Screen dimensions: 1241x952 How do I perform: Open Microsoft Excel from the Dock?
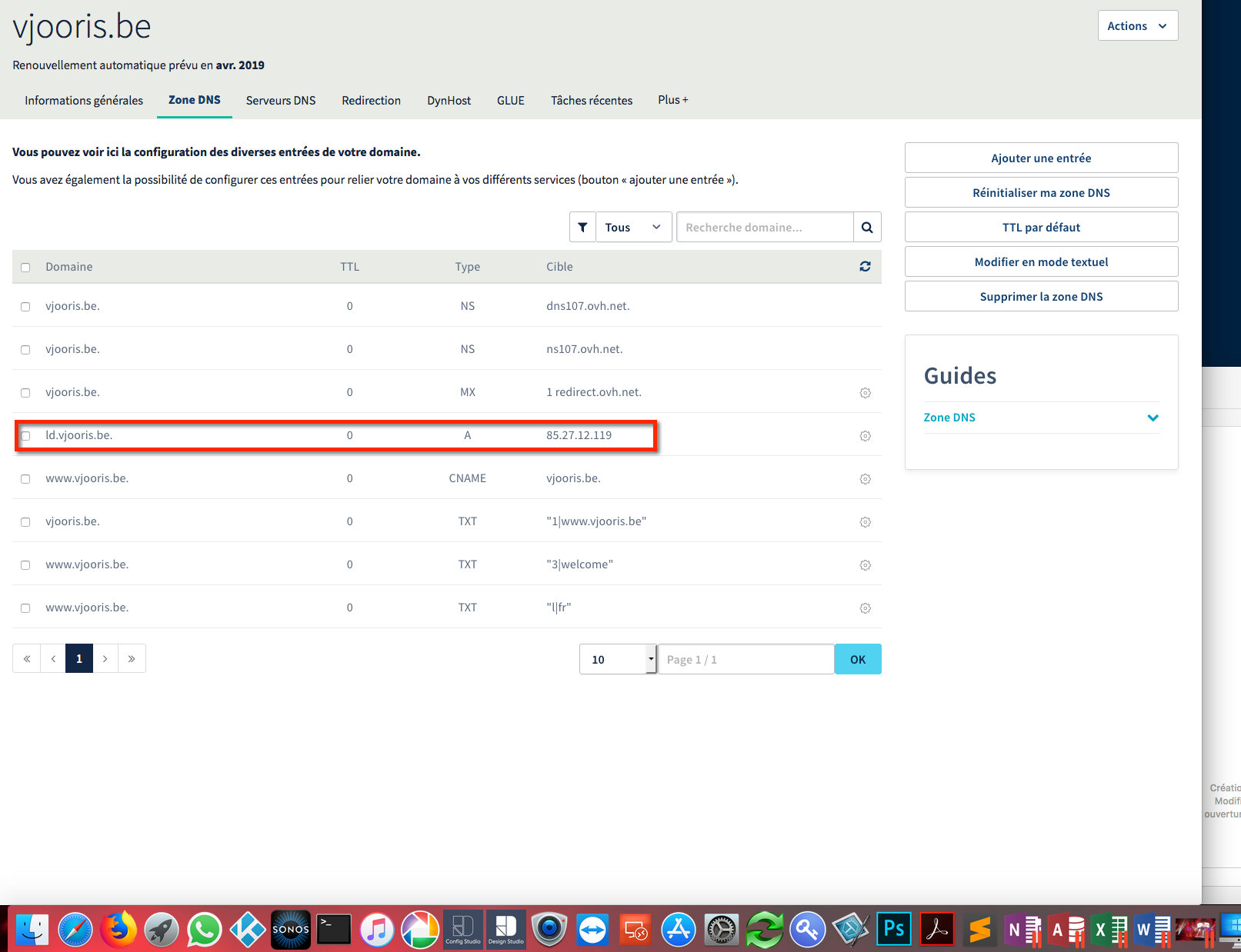click(1109, 930)
